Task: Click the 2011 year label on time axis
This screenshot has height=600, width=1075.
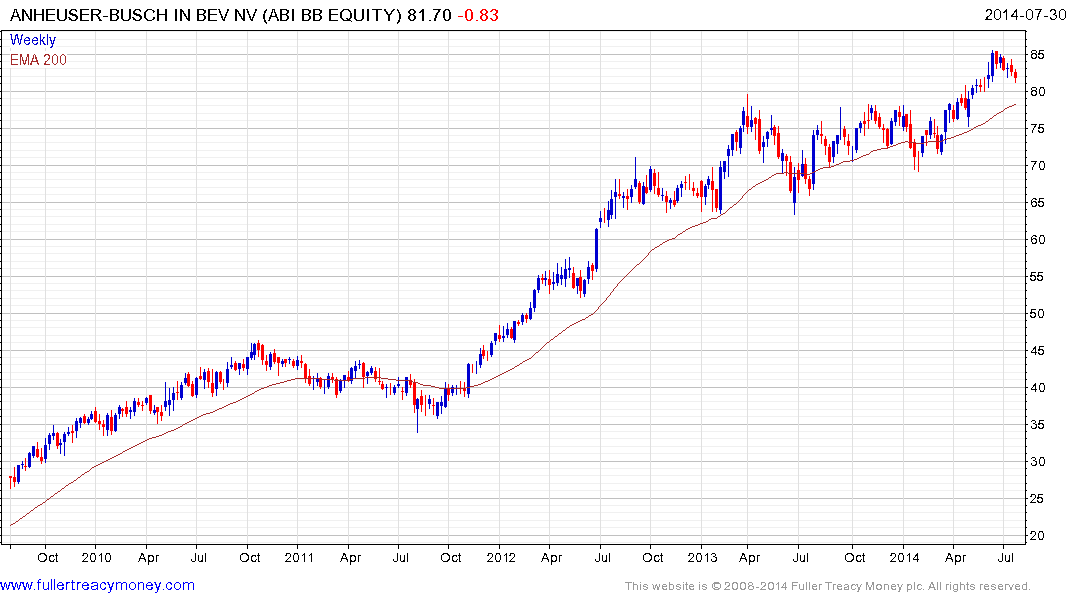Action: 299,557
